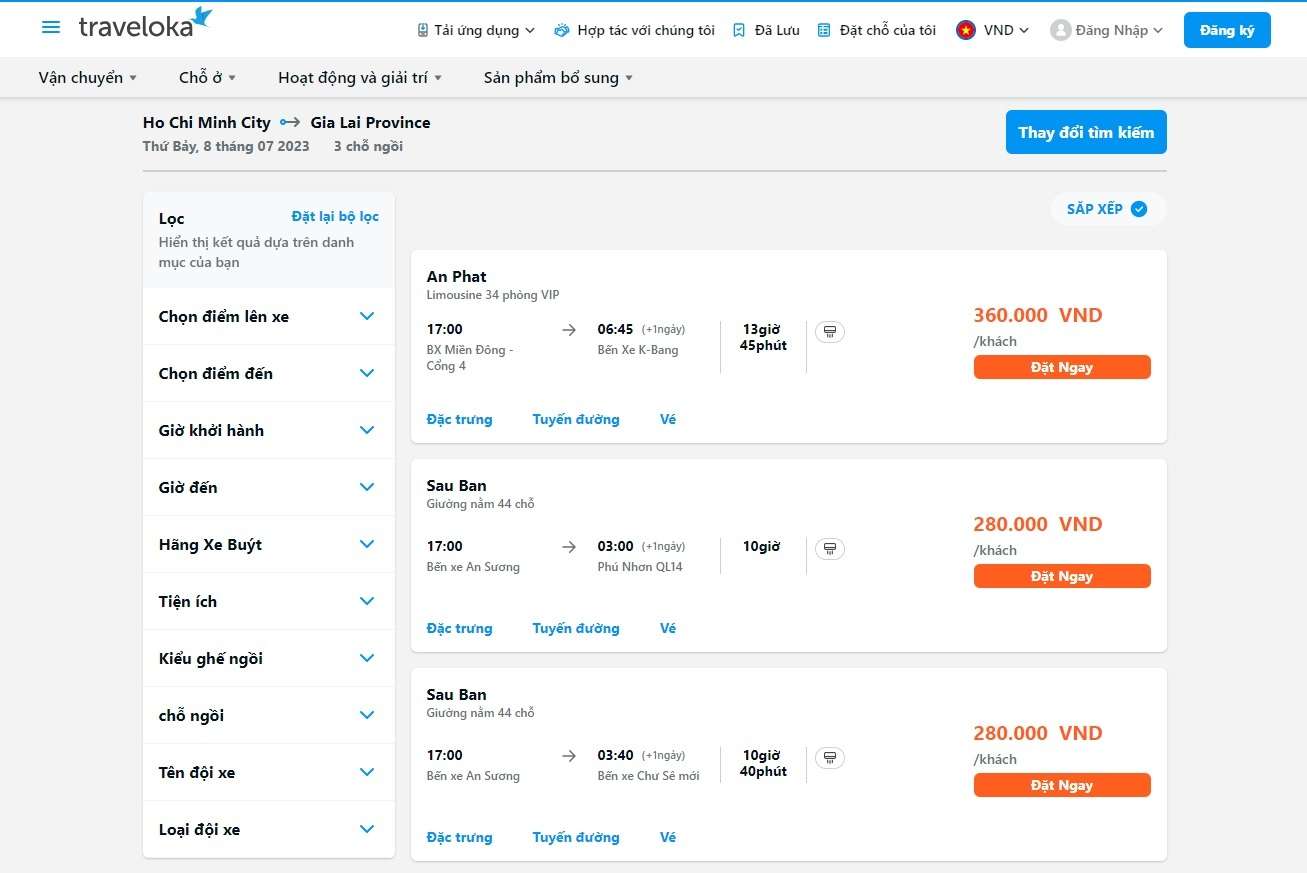This screenshot has height=873, width=1307.
Task: Click the Hợp tác với chúng tôi link
Action: click(646, 30)
